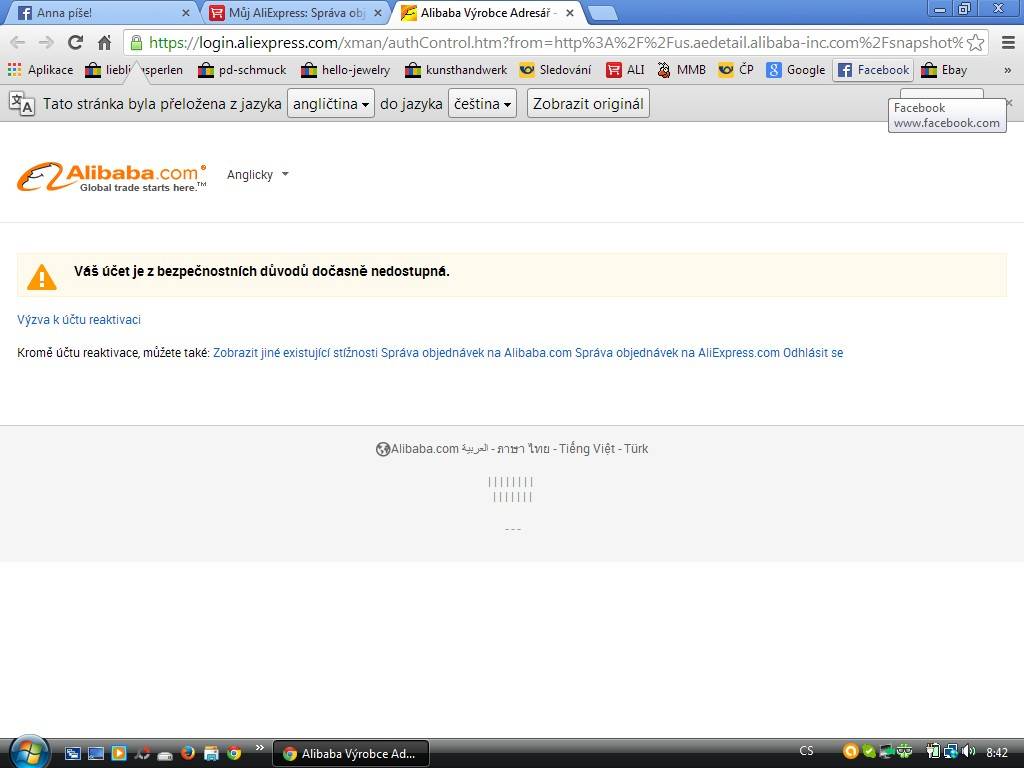Screen dimensions: 1024x768
Task: Open the Sledování bookmark
Action: [x=555, y=70]
